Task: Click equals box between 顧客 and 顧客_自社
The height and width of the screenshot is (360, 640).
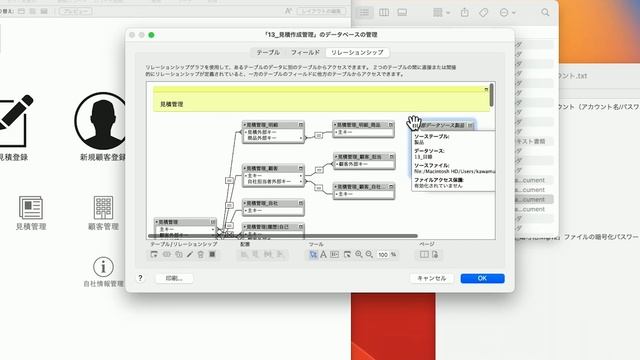Action: point(319,188)
